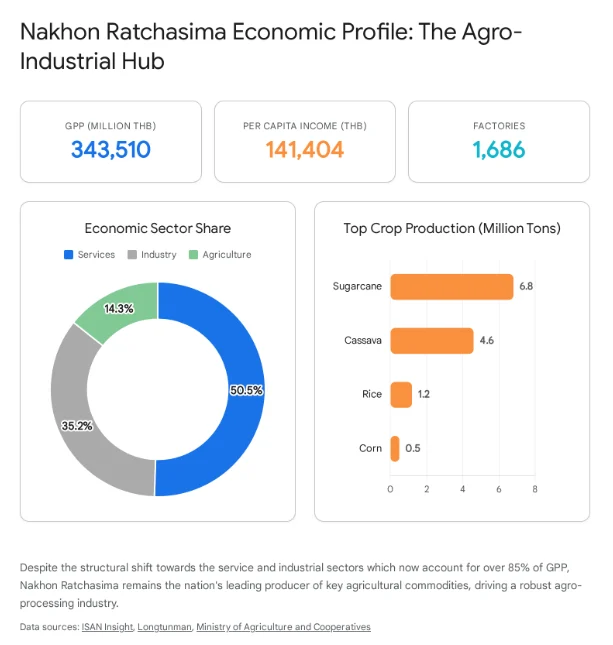Click the gray Industry legend swatch

tap(132, 255)
